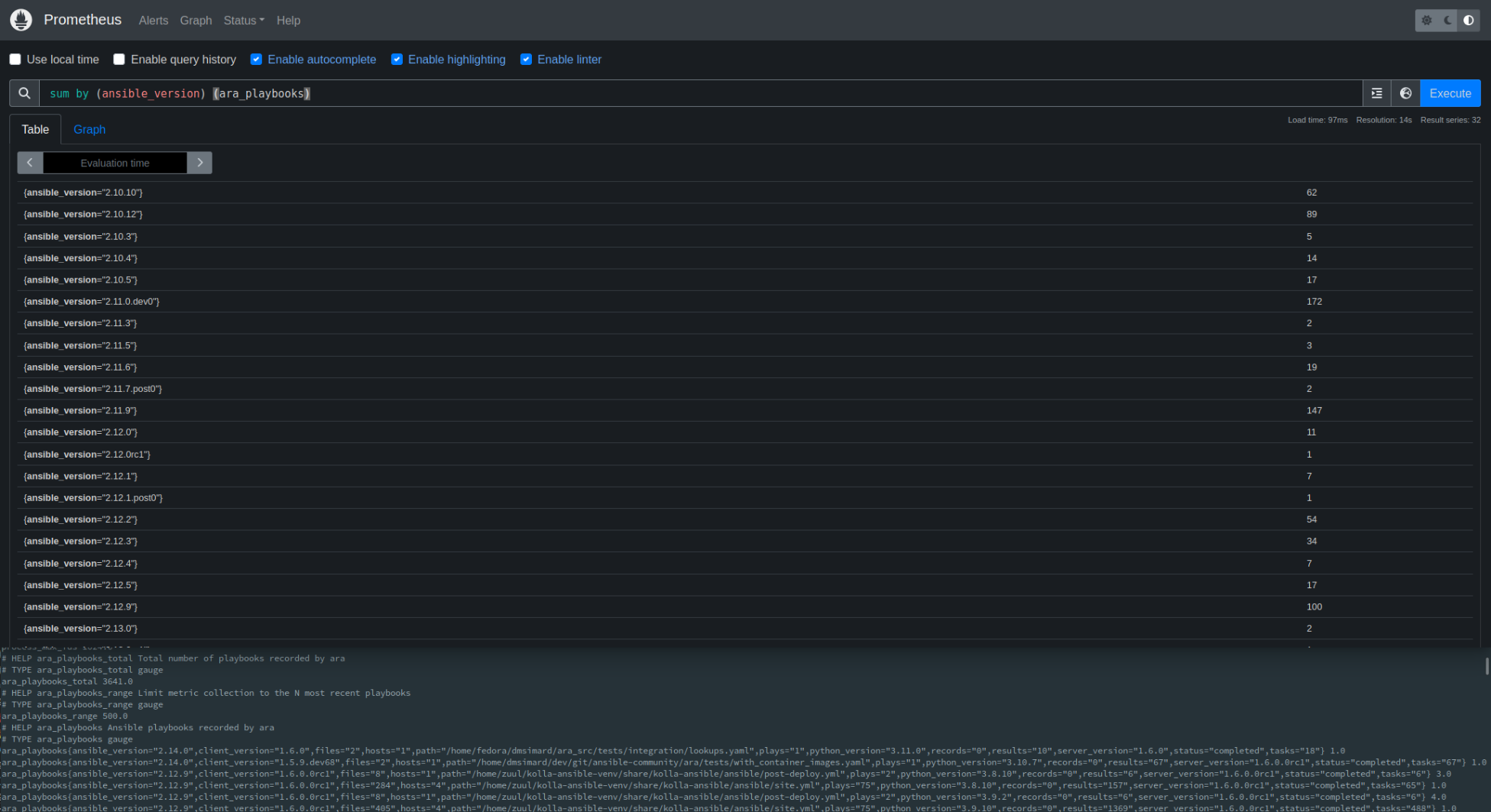Go to previous evaluation time

click(x=30, y=163)
